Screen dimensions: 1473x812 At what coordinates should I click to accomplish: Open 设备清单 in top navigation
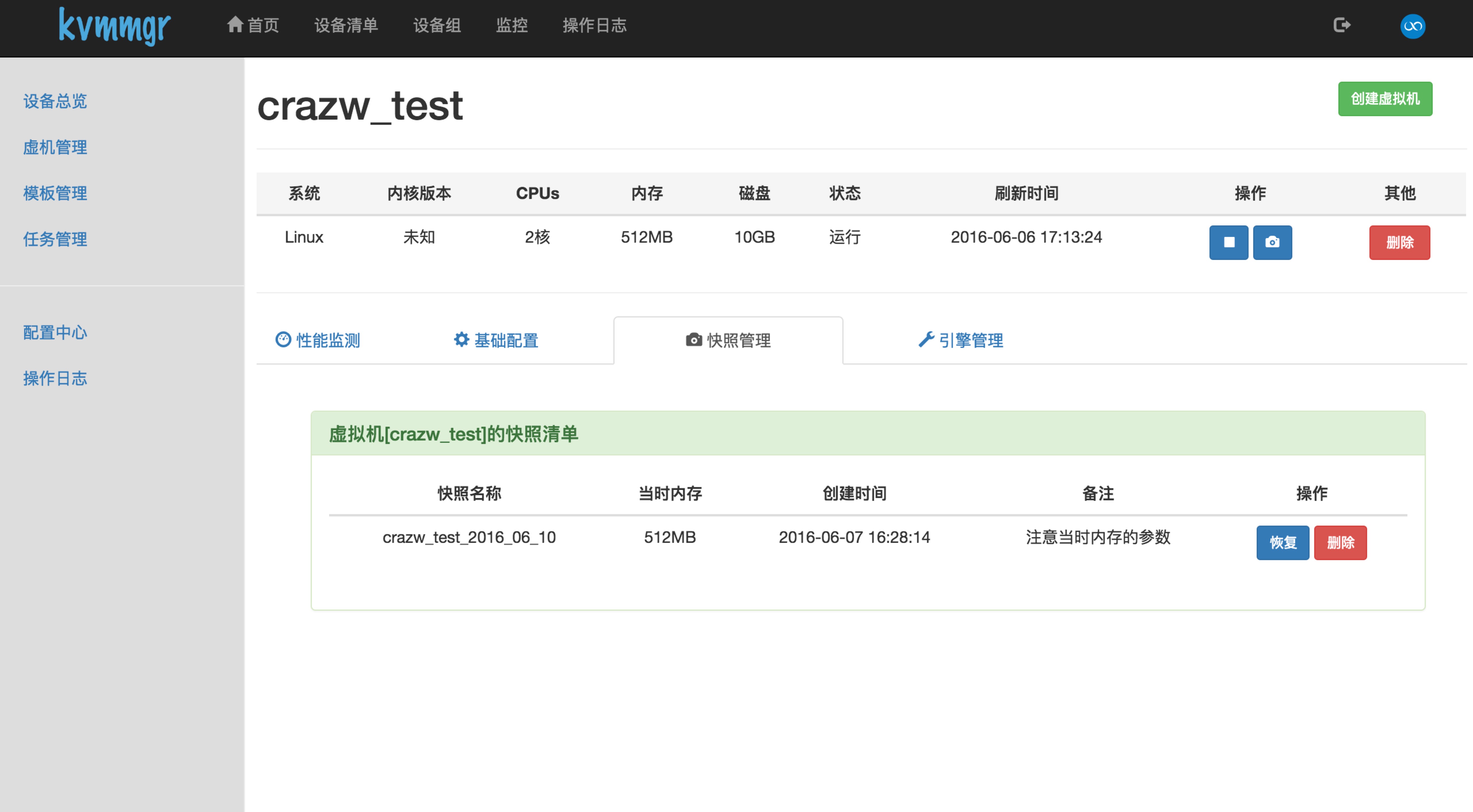[346, 25]
